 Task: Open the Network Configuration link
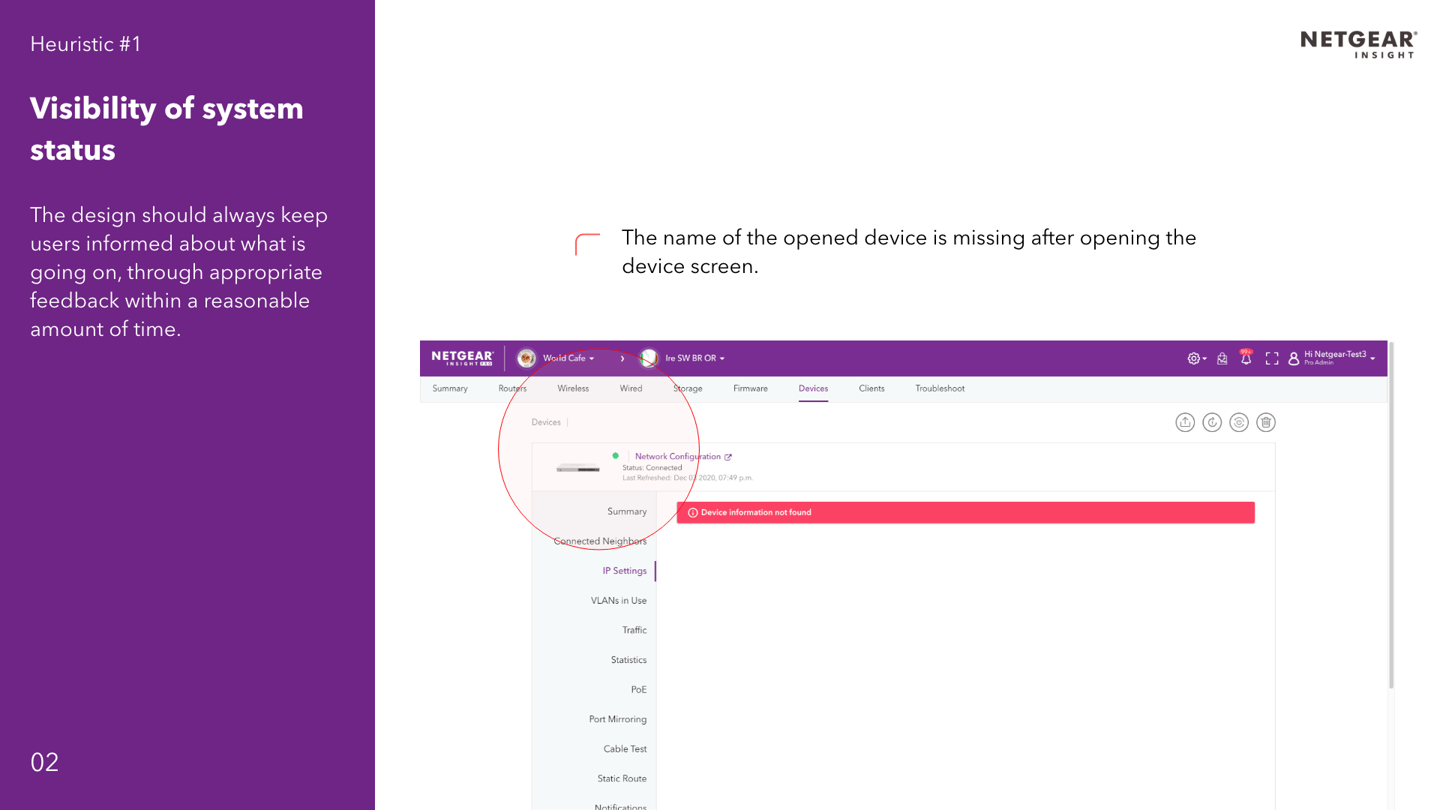click(x=677, y=457)
